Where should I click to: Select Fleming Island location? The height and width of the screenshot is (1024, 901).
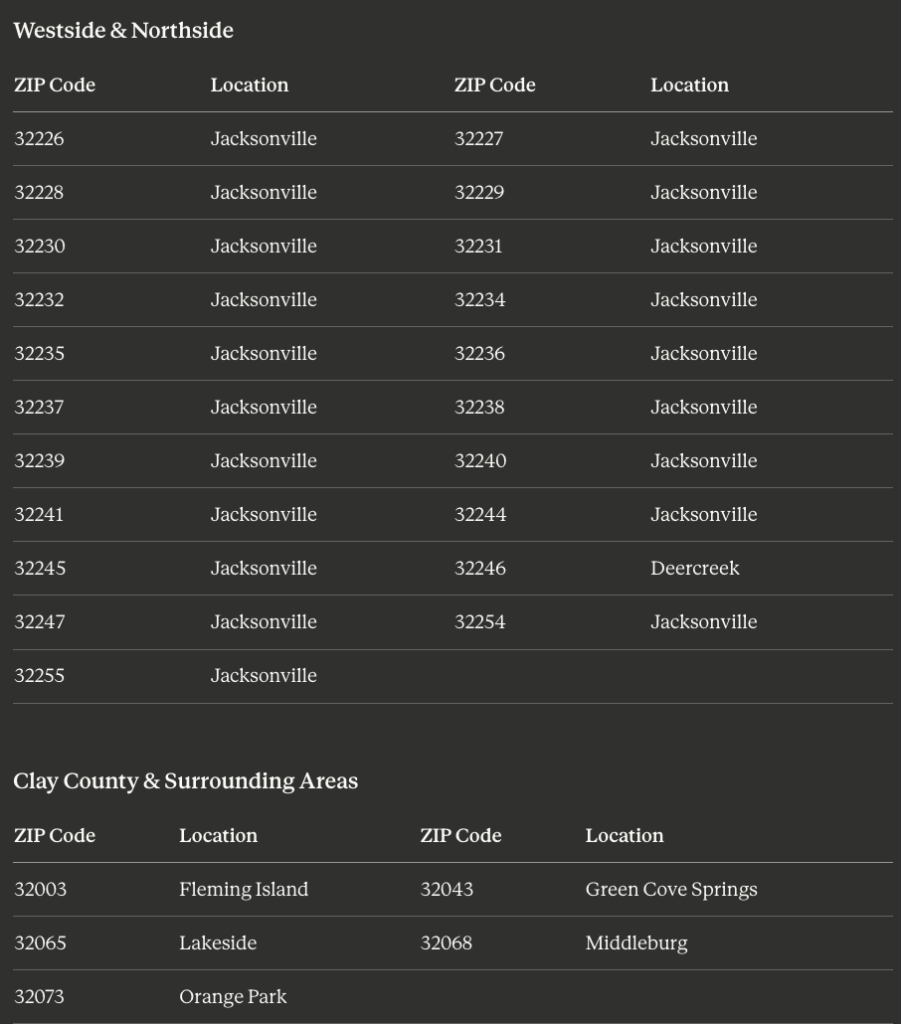click(x=244, y=889)
